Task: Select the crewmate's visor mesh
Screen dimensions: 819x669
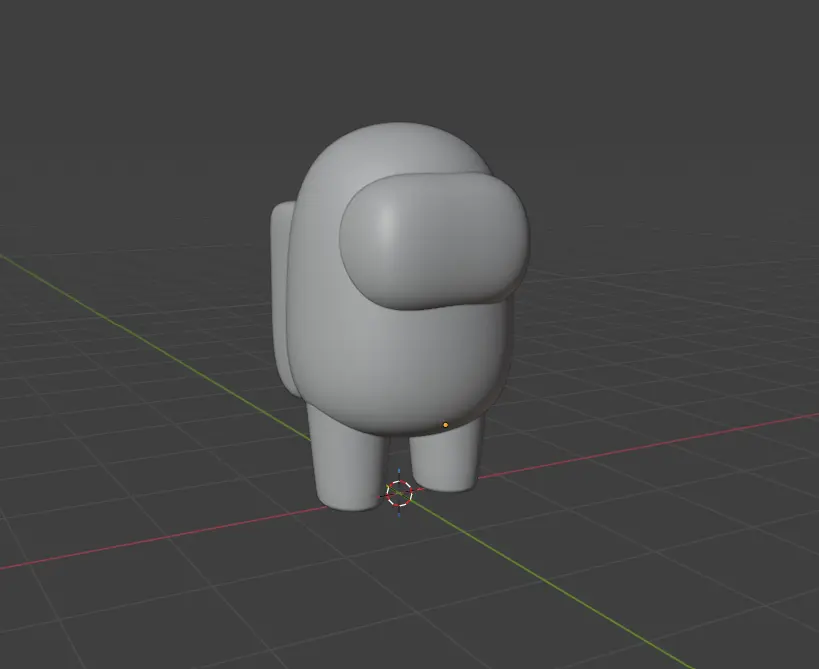Action: (x=434, y=241)
